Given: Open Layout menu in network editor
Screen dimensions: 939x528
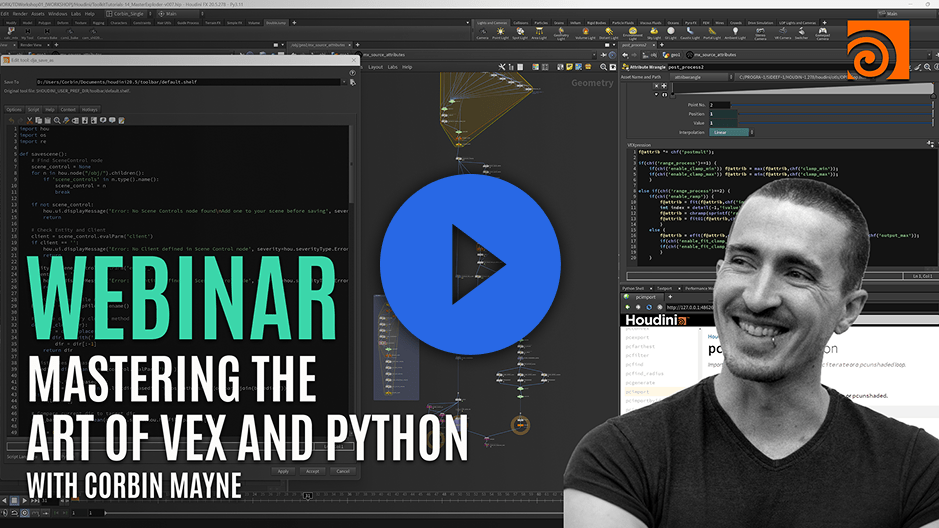Looking at the screenshot, I should pos(375,67).
